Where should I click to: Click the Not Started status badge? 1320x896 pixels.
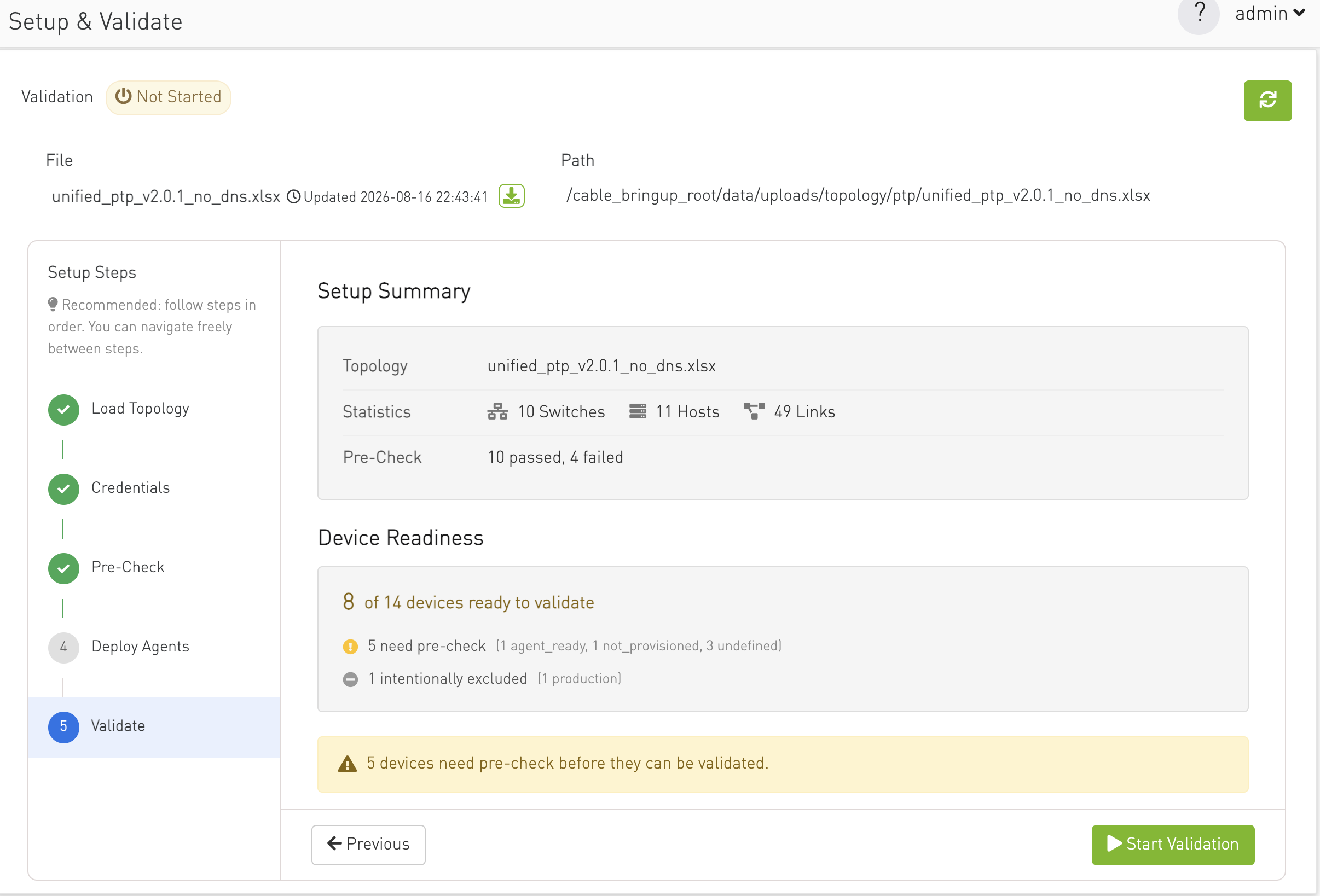coord(168,97)
